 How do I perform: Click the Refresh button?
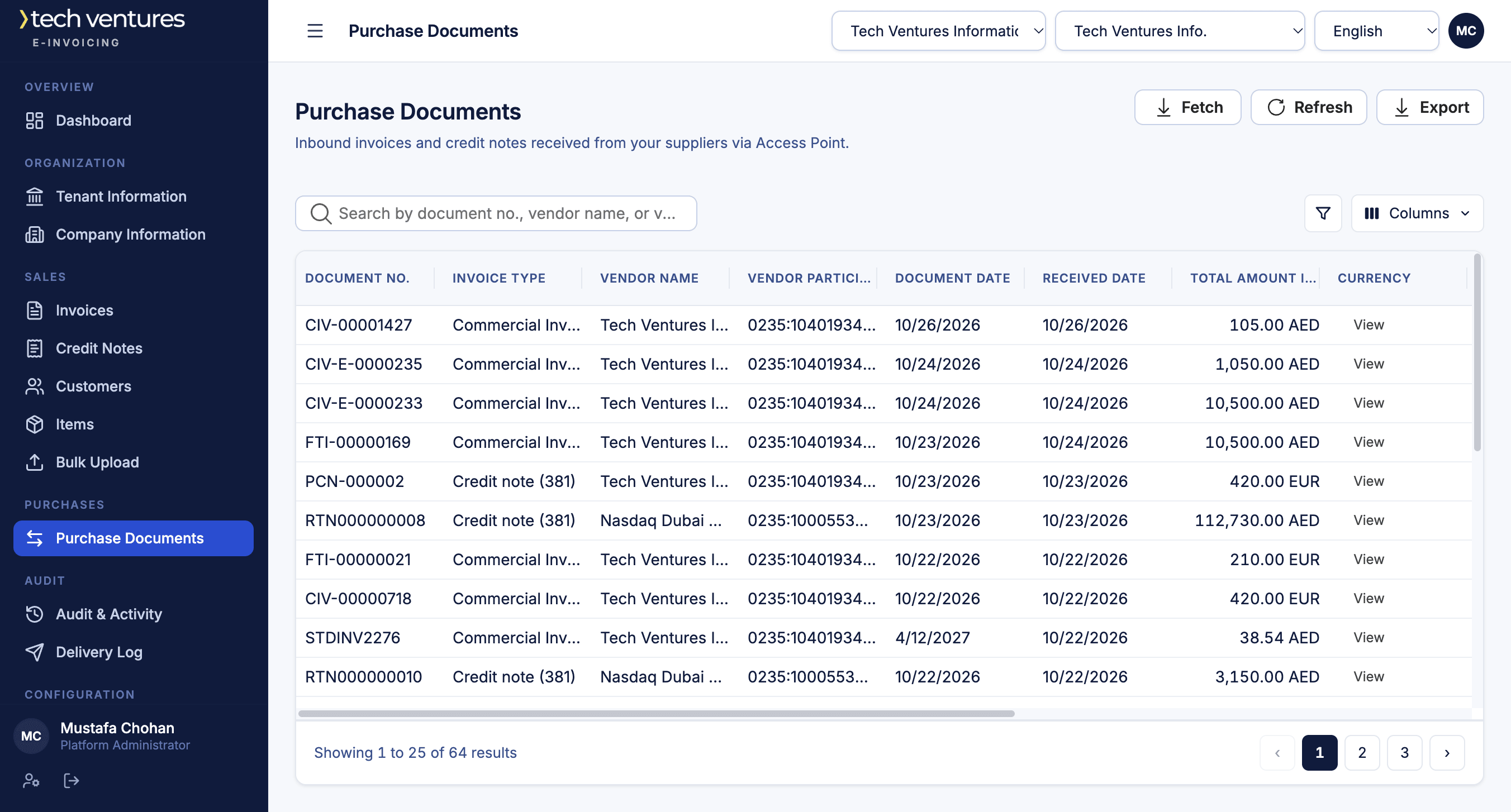(1309, 107)
